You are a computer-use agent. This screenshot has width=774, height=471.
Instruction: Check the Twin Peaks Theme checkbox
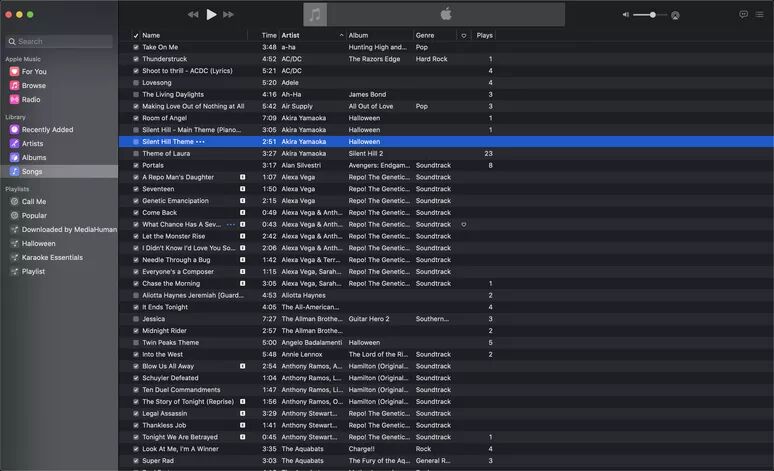(x=136, y=343)
